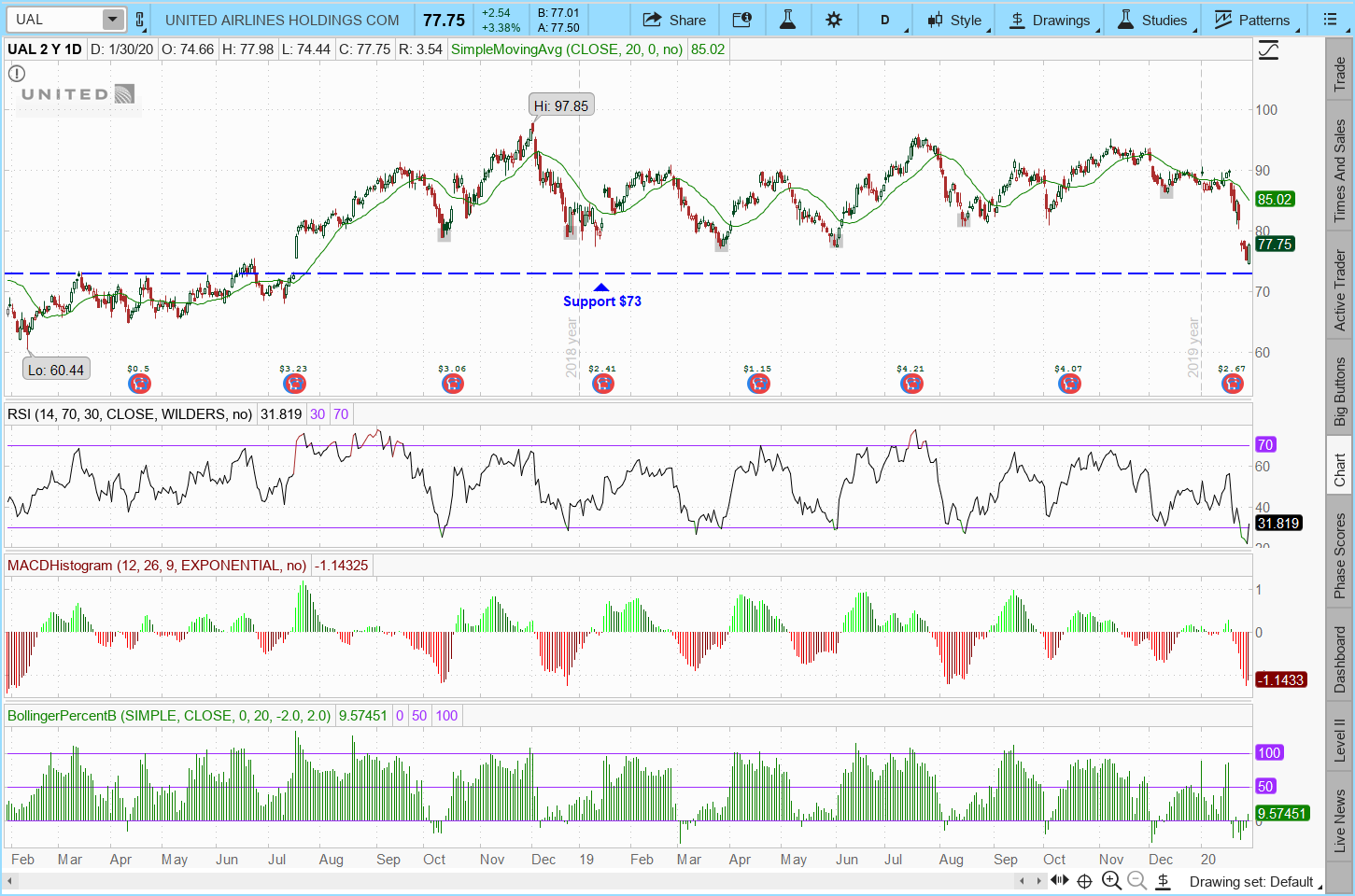This screenshot has height=896, width=1355.
Task: Click the $0.5 earnings event icon
Action: point(139,383)
